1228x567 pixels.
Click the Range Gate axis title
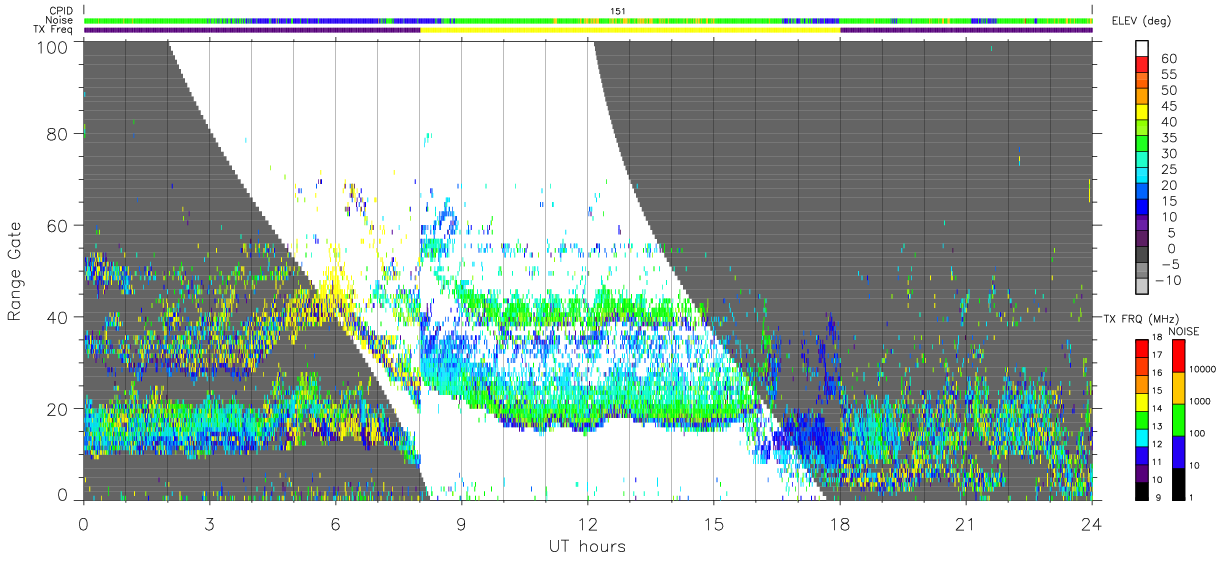[15, 272]
